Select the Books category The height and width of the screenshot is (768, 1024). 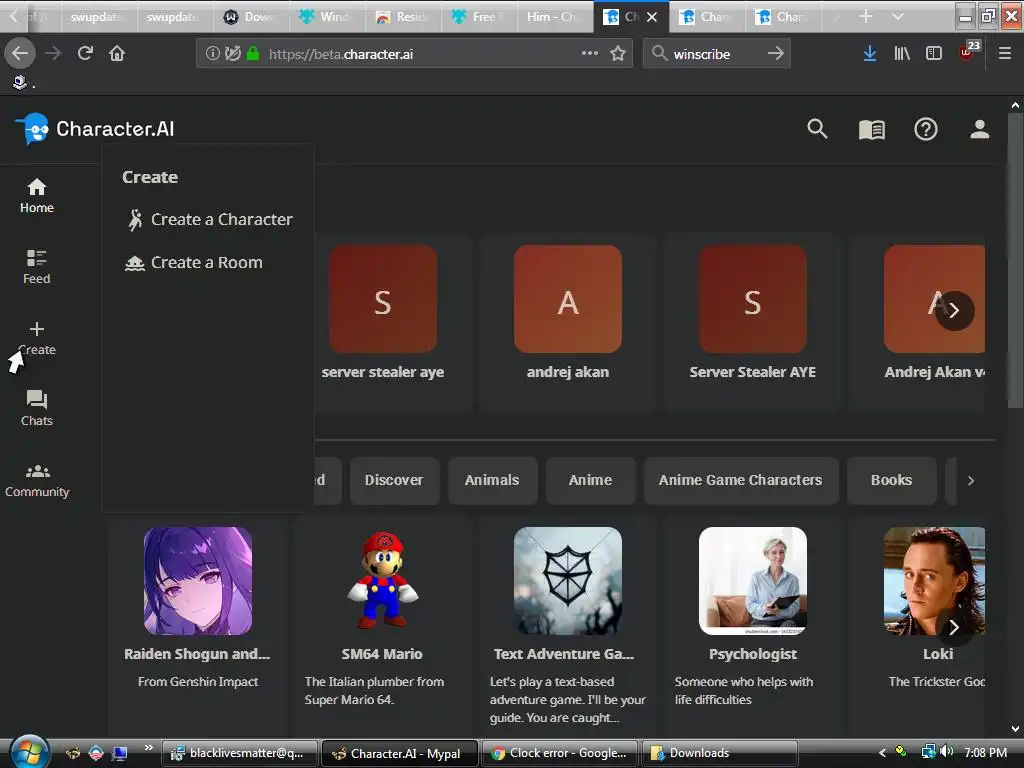pos(891,480)
